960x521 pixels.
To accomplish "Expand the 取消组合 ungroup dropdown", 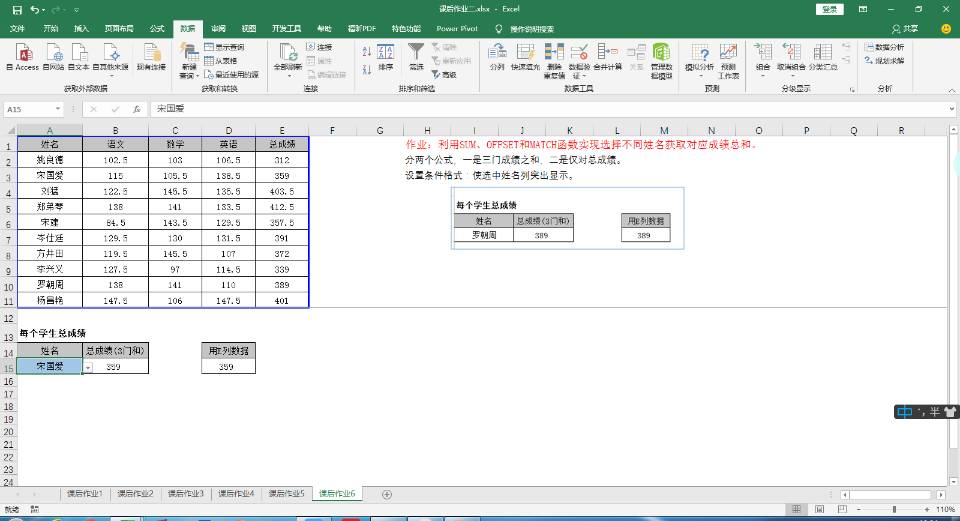I will pyautogui.click(x=791, y=59).
